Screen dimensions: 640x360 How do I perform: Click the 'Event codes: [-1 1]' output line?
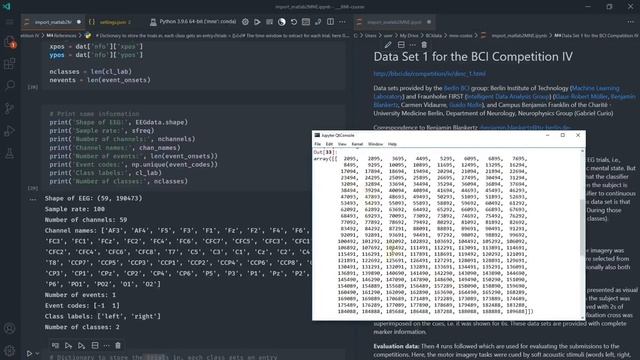pos(82,305)
